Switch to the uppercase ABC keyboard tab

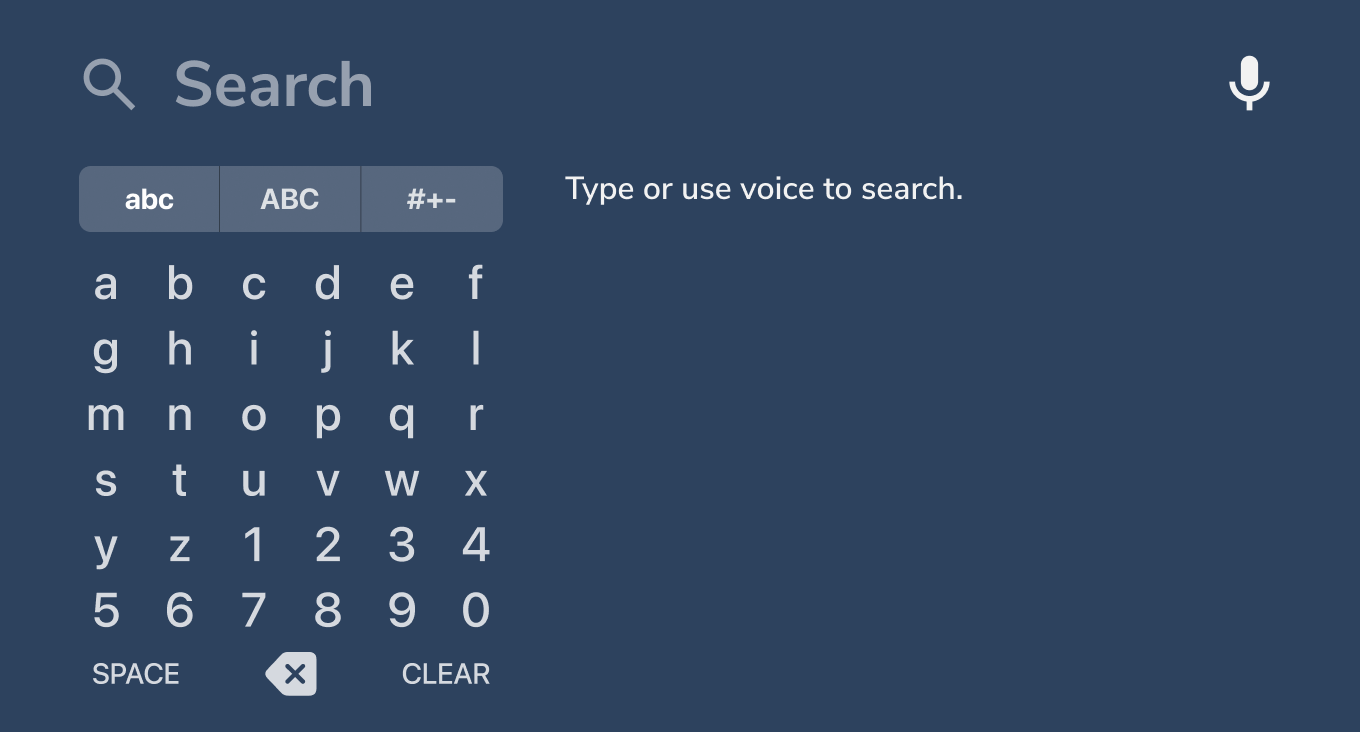290,199
